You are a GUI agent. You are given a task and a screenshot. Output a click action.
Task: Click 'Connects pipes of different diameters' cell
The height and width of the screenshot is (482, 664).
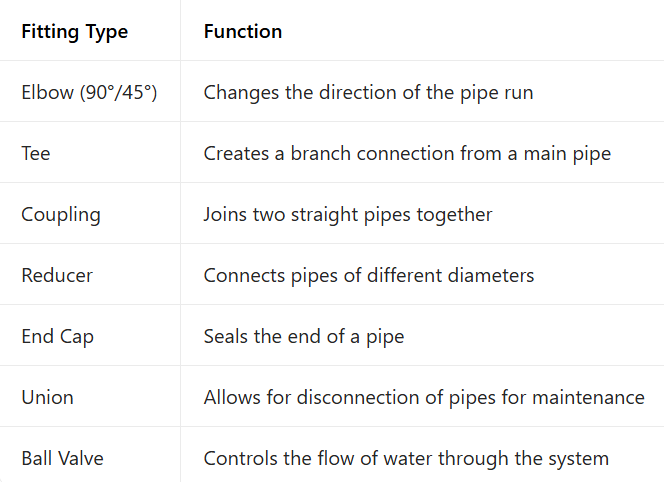click(369, 276)
